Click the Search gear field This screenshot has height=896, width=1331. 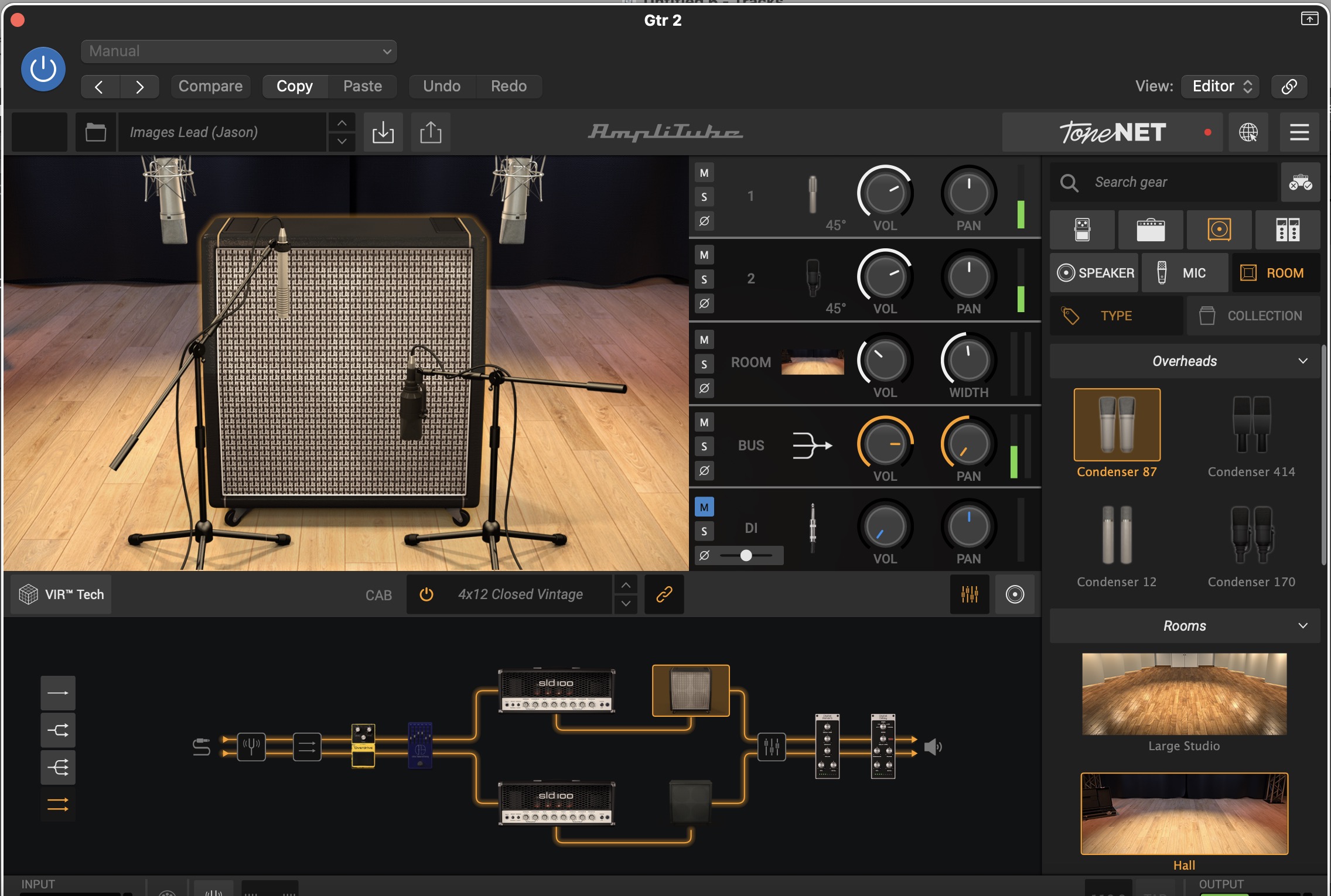(1163, 183)
